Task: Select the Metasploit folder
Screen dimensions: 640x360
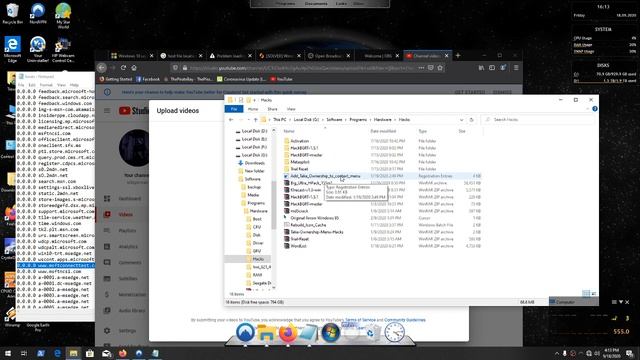Action: 300,162
